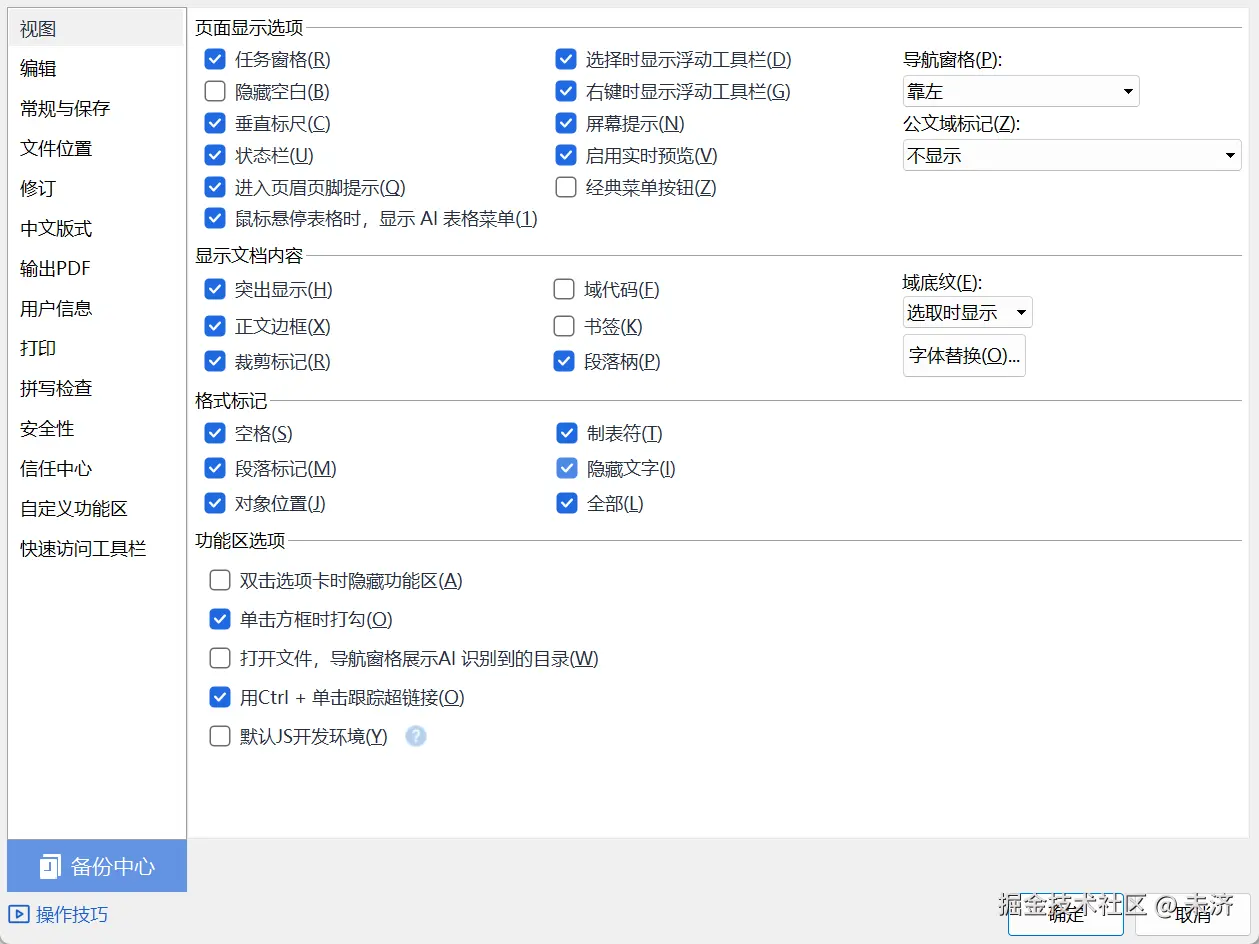
Task: Enable 双击选项卡时隐藏功能区 checkbox
Action: (220, 581)
